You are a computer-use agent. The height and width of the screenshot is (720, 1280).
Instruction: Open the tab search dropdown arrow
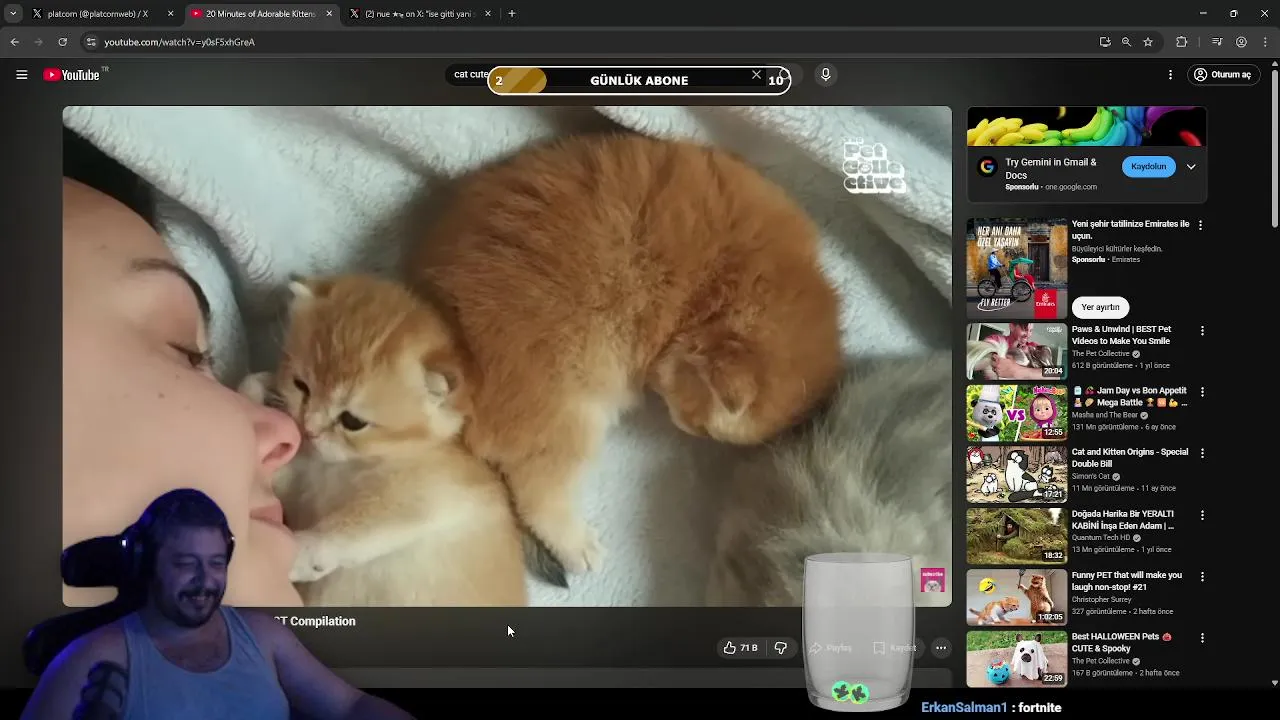point(13,14)
